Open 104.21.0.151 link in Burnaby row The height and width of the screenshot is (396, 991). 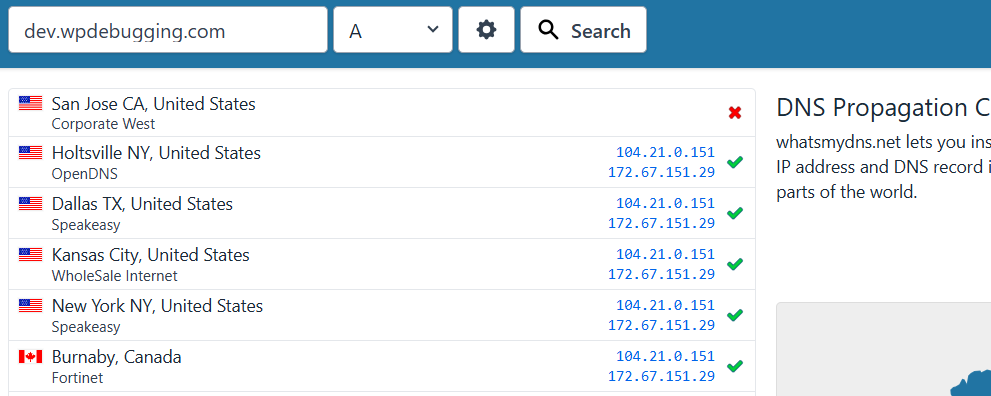(666, 356)
